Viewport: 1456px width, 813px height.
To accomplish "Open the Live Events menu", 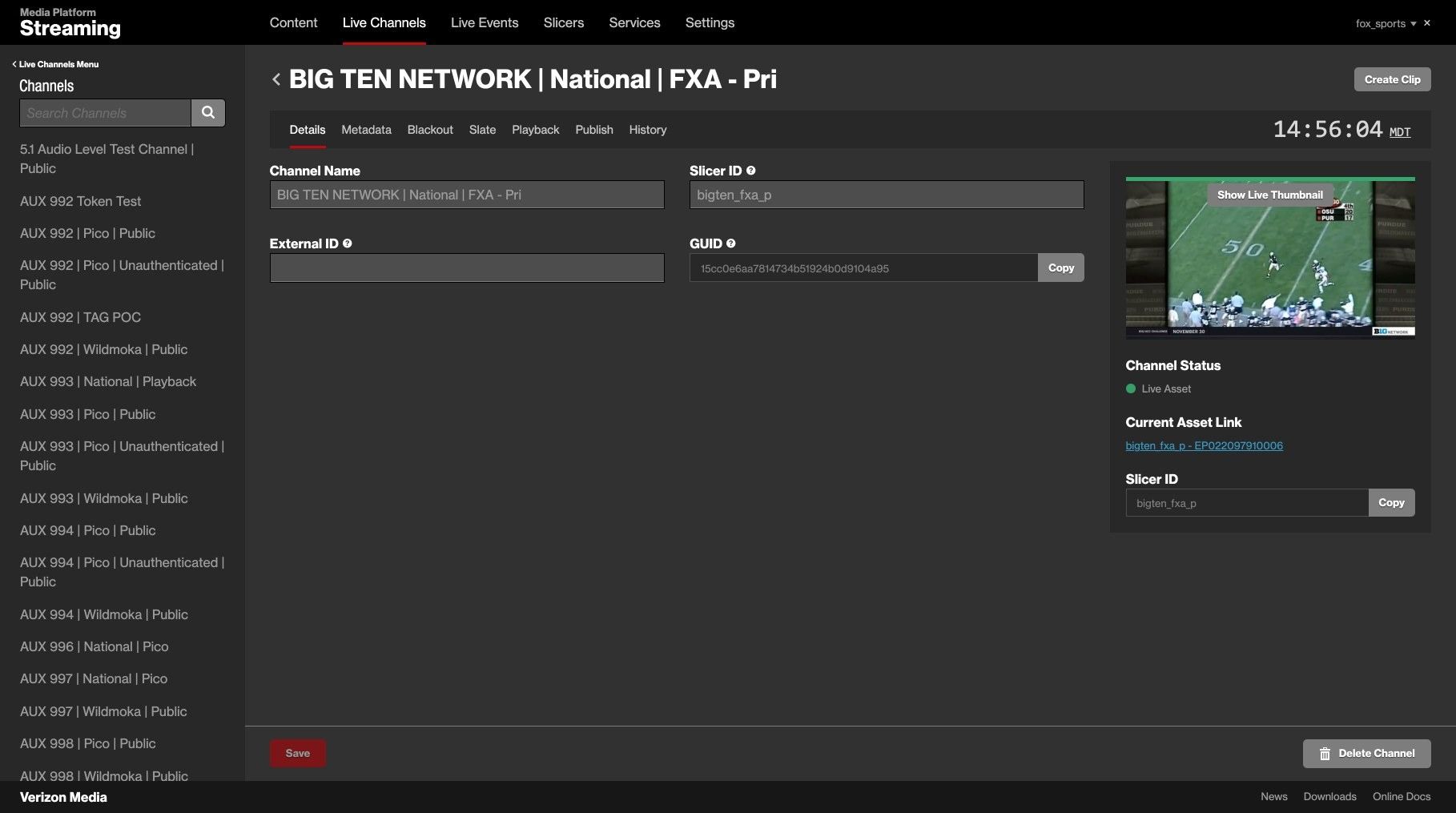I will [485, 22].
